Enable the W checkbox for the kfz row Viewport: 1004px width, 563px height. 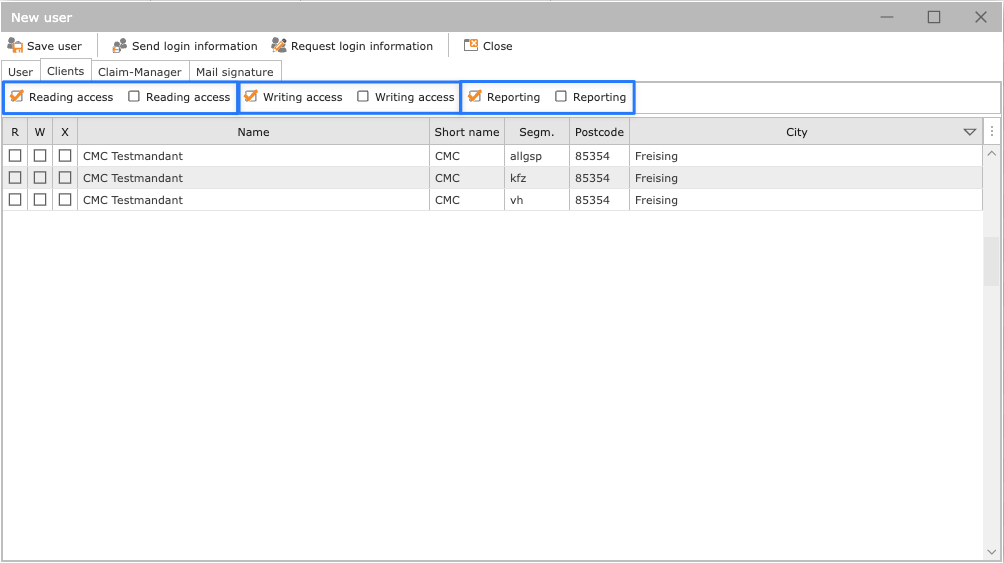(40, 178)
